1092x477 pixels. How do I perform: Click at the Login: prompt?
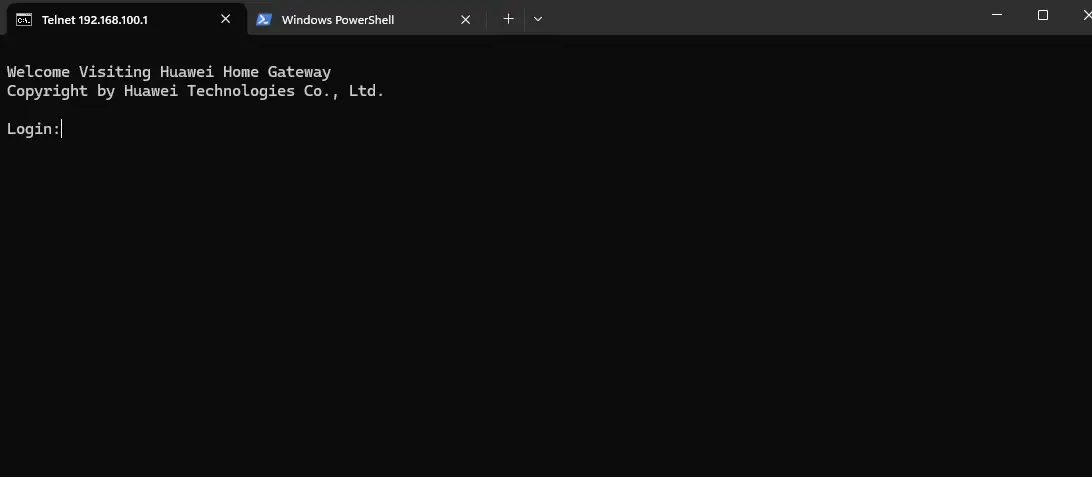34,129
